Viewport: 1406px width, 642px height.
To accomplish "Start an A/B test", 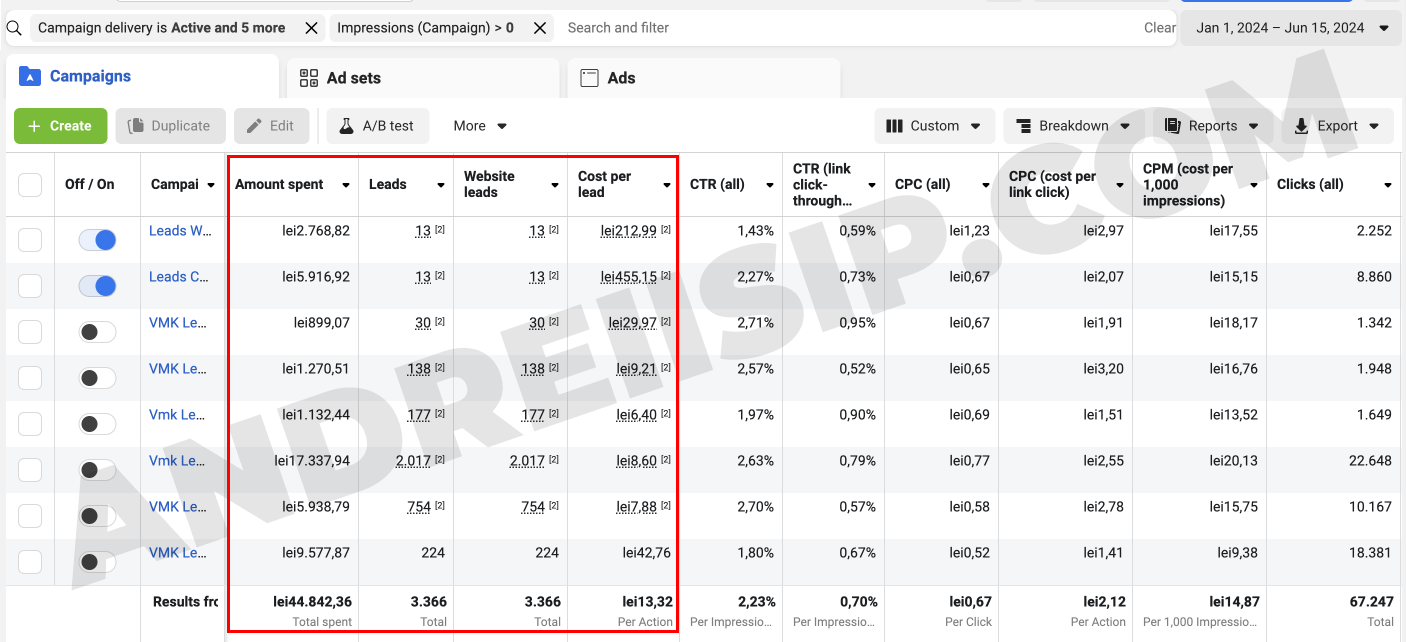I will coord(378,126).
